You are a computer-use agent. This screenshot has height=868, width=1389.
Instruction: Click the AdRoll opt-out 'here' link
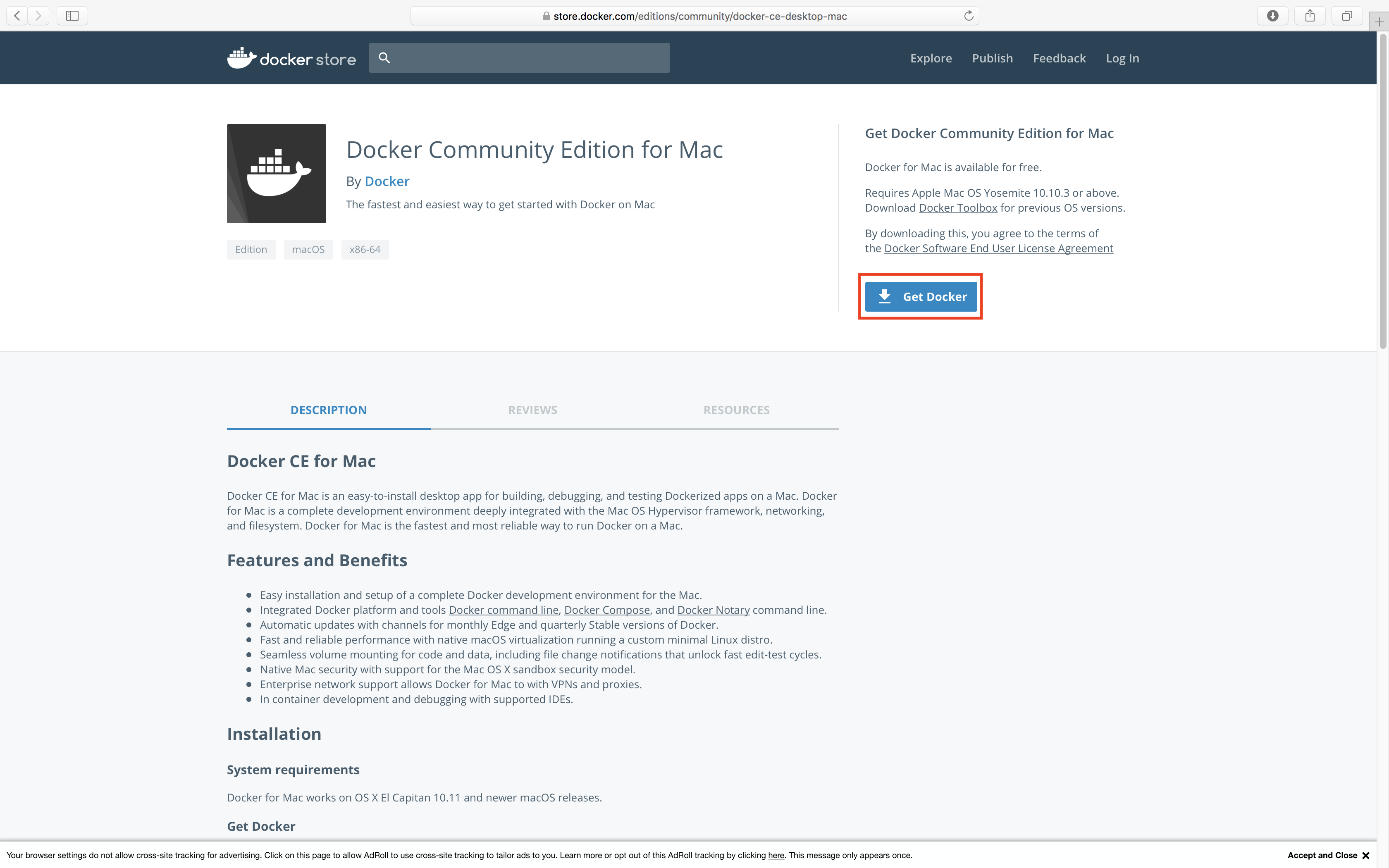tap(776, 855)
